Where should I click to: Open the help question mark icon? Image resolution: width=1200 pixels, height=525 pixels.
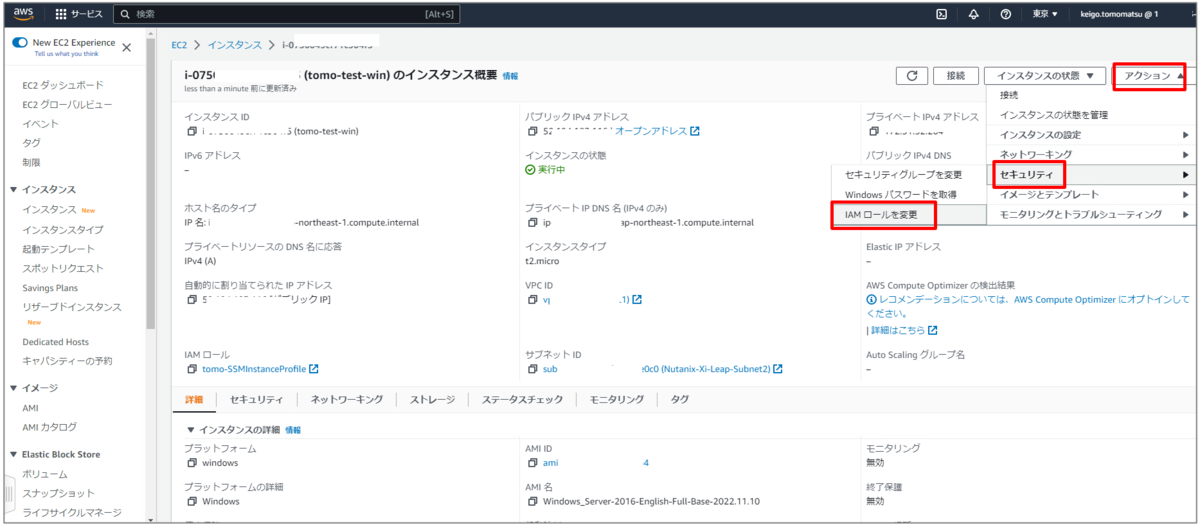point(1005,14)
